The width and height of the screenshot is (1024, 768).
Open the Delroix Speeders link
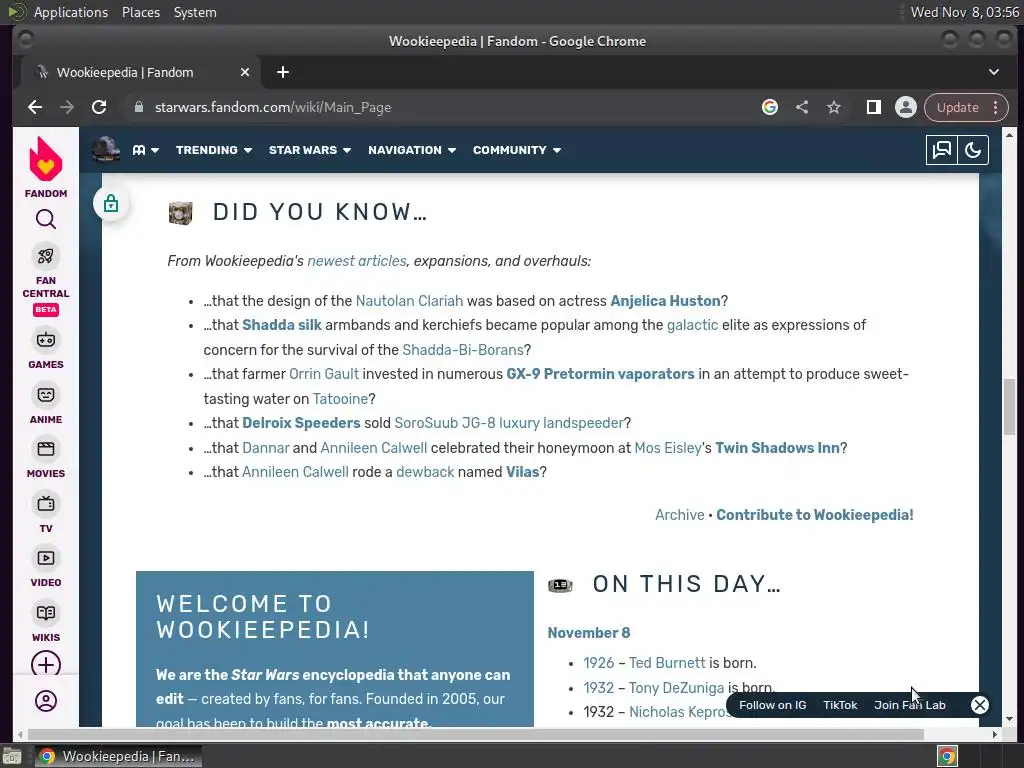(301, 423)
